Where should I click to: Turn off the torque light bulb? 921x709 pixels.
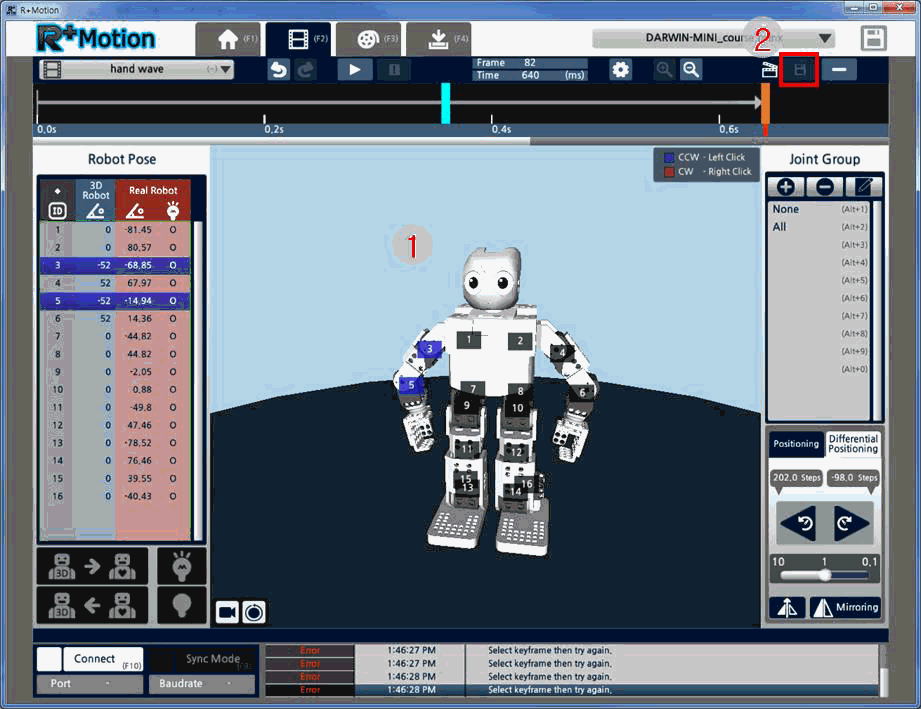point(182,604)
